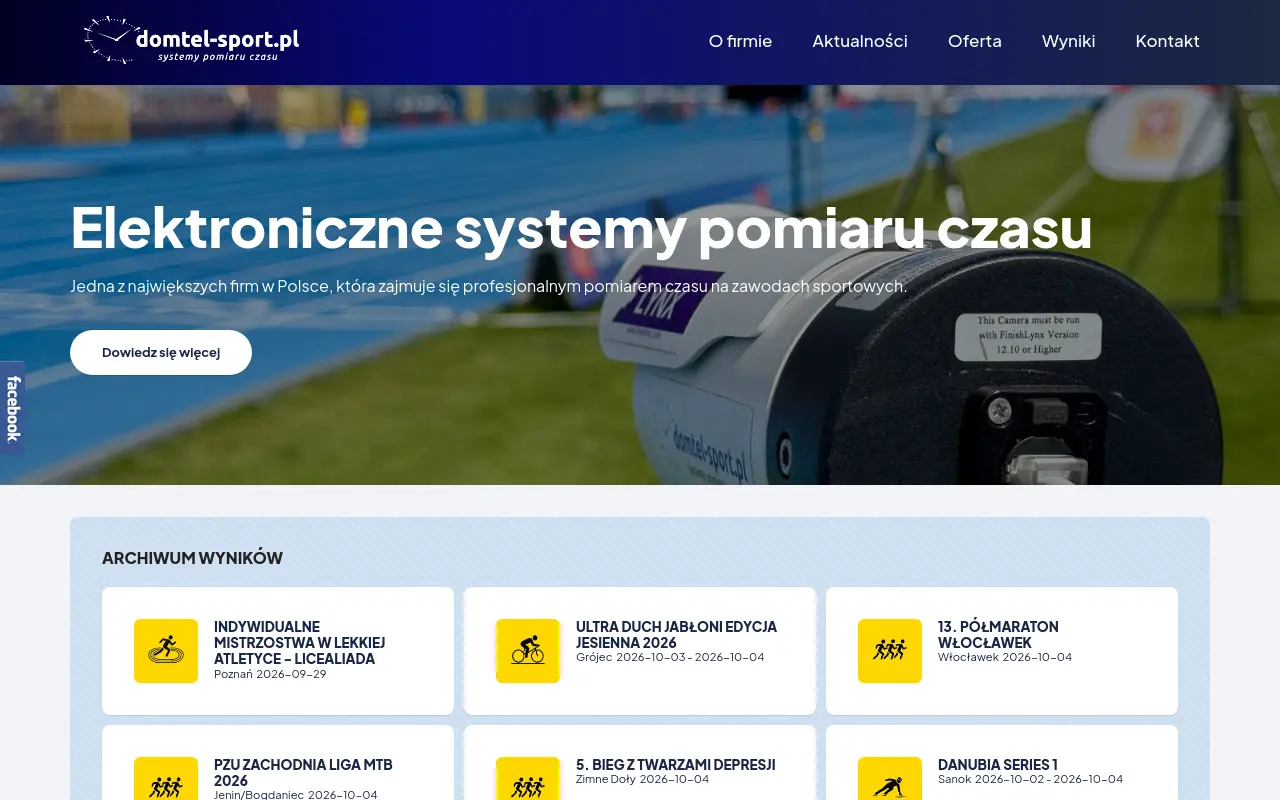Open the O firmie menu item

click(x=740, y=41)
